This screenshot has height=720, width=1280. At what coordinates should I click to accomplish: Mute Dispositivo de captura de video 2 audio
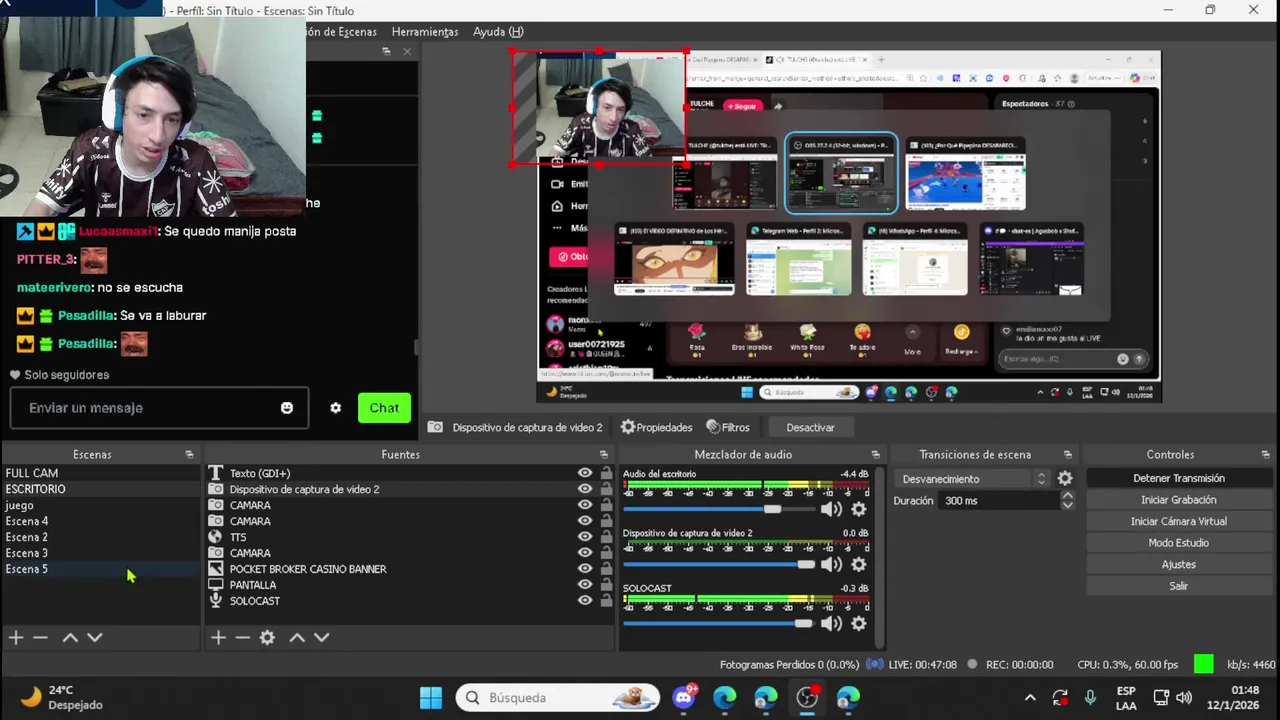pos(831,564)
